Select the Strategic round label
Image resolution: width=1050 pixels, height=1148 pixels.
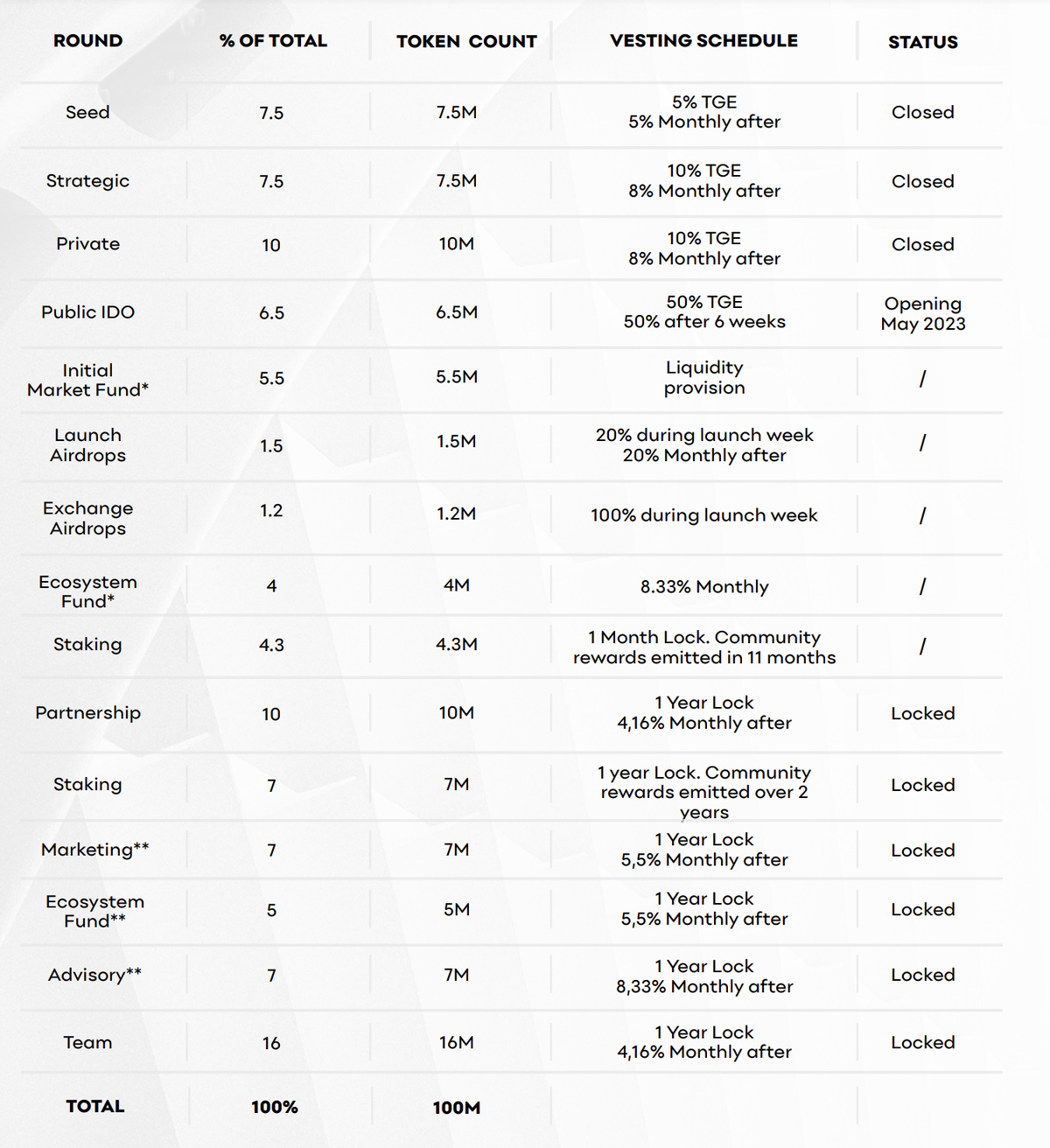[x=87, y=181]
